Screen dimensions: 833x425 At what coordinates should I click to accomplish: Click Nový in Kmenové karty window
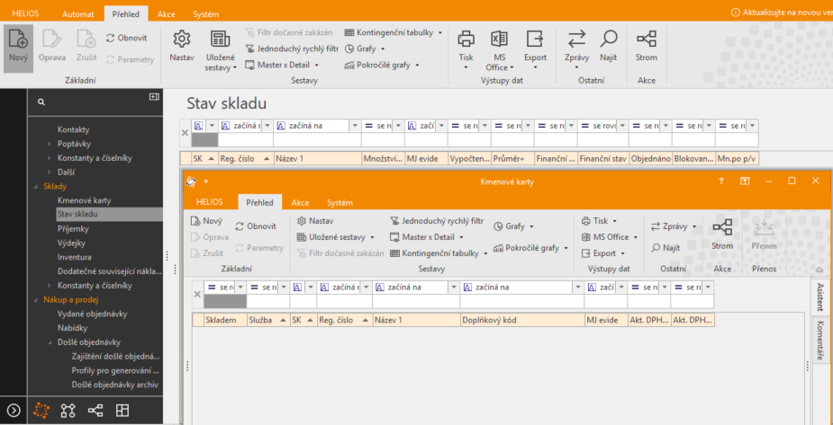207,221
